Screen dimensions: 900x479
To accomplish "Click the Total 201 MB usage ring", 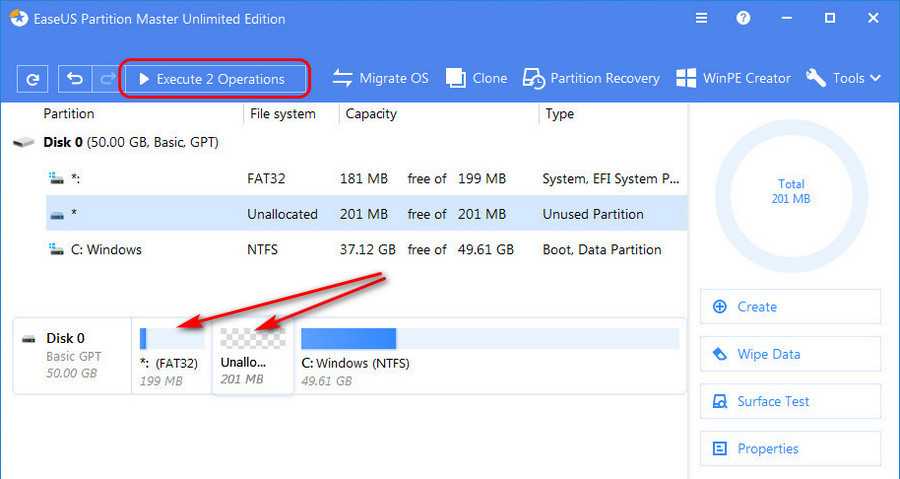I will [791, 196].
